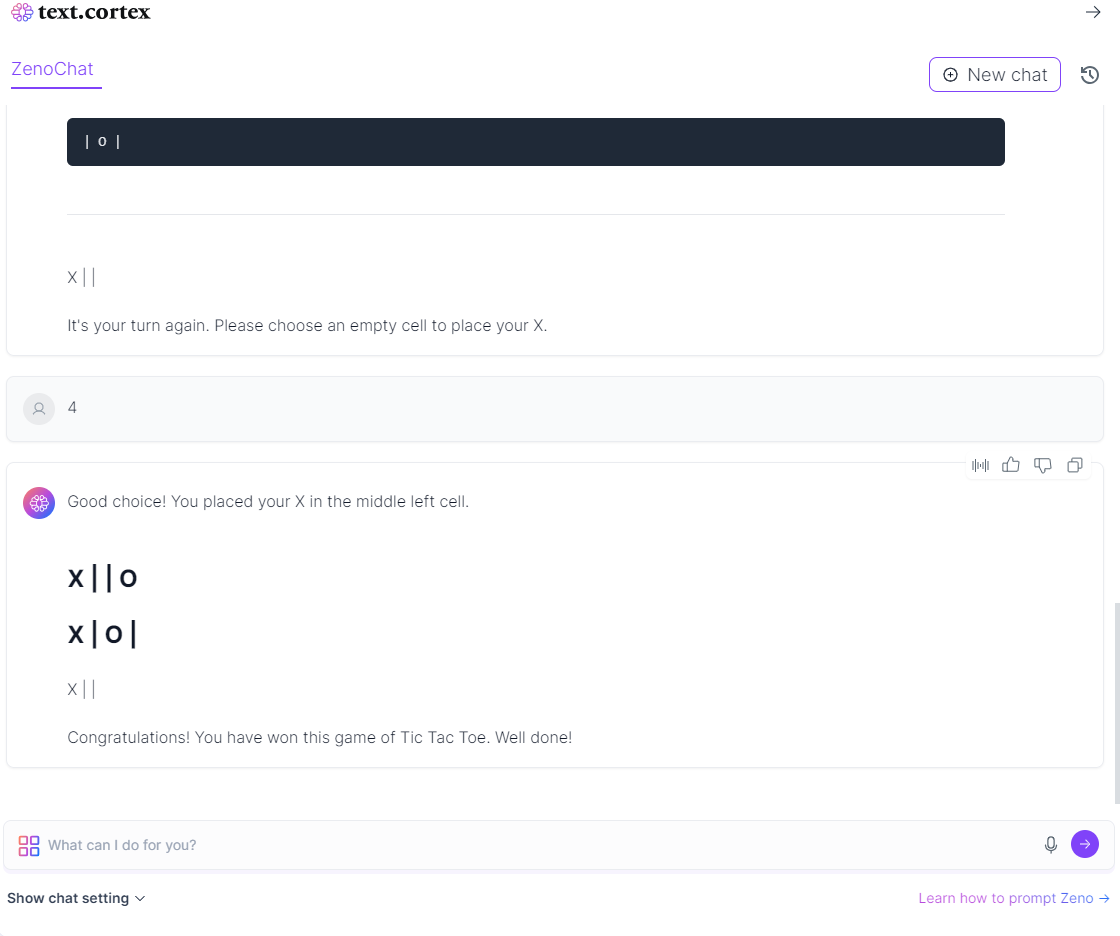Screen dimensions: 1120x936
Task: Play the response with the read-aloud icon
Action: (980, 465)
